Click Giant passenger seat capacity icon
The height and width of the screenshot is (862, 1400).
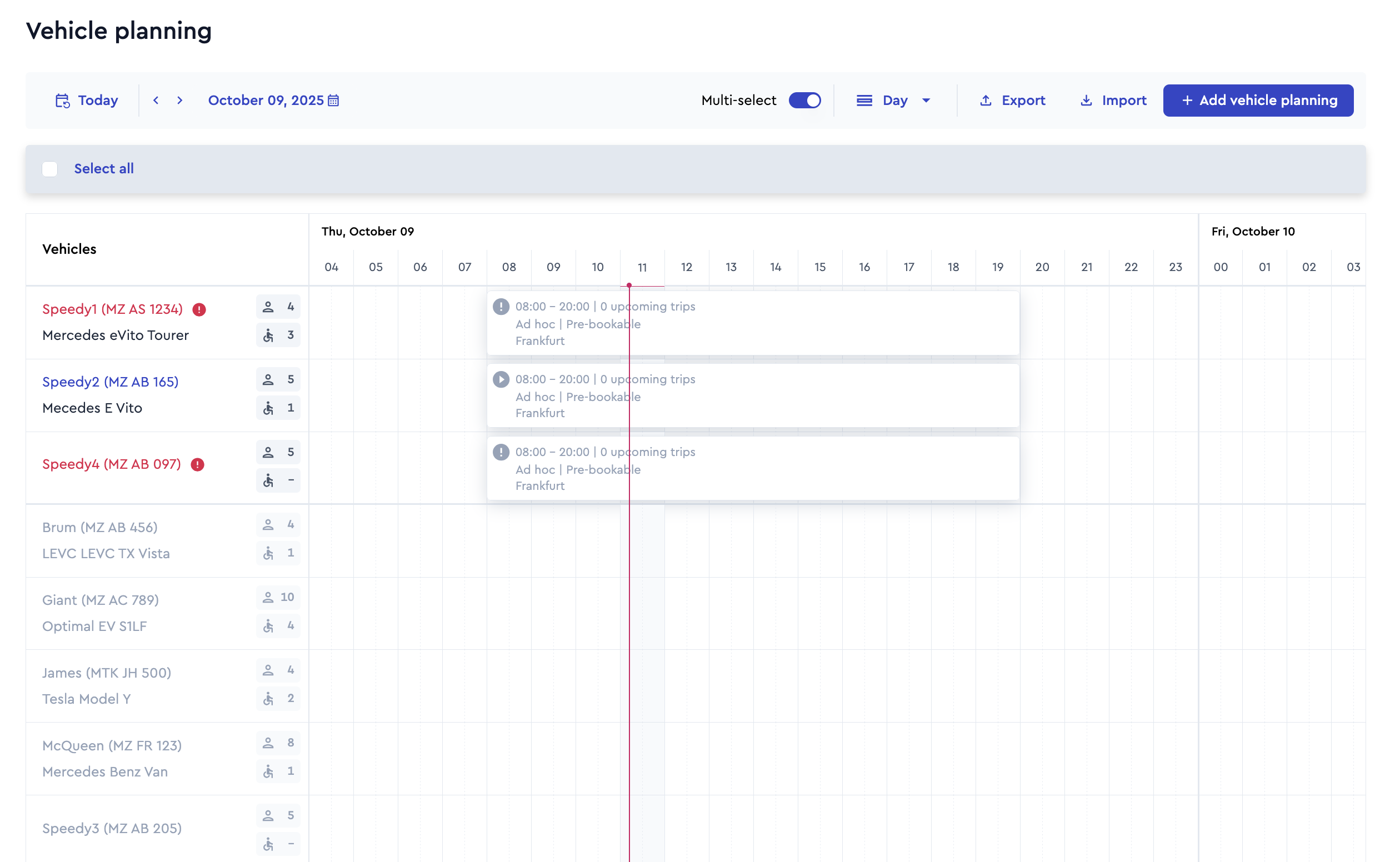(268, 598)
